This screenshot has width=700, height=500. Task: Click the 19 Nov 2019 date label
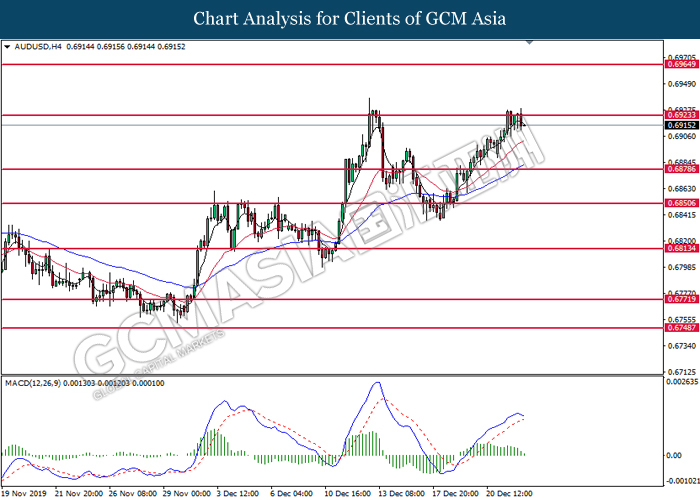click(24, 493)
